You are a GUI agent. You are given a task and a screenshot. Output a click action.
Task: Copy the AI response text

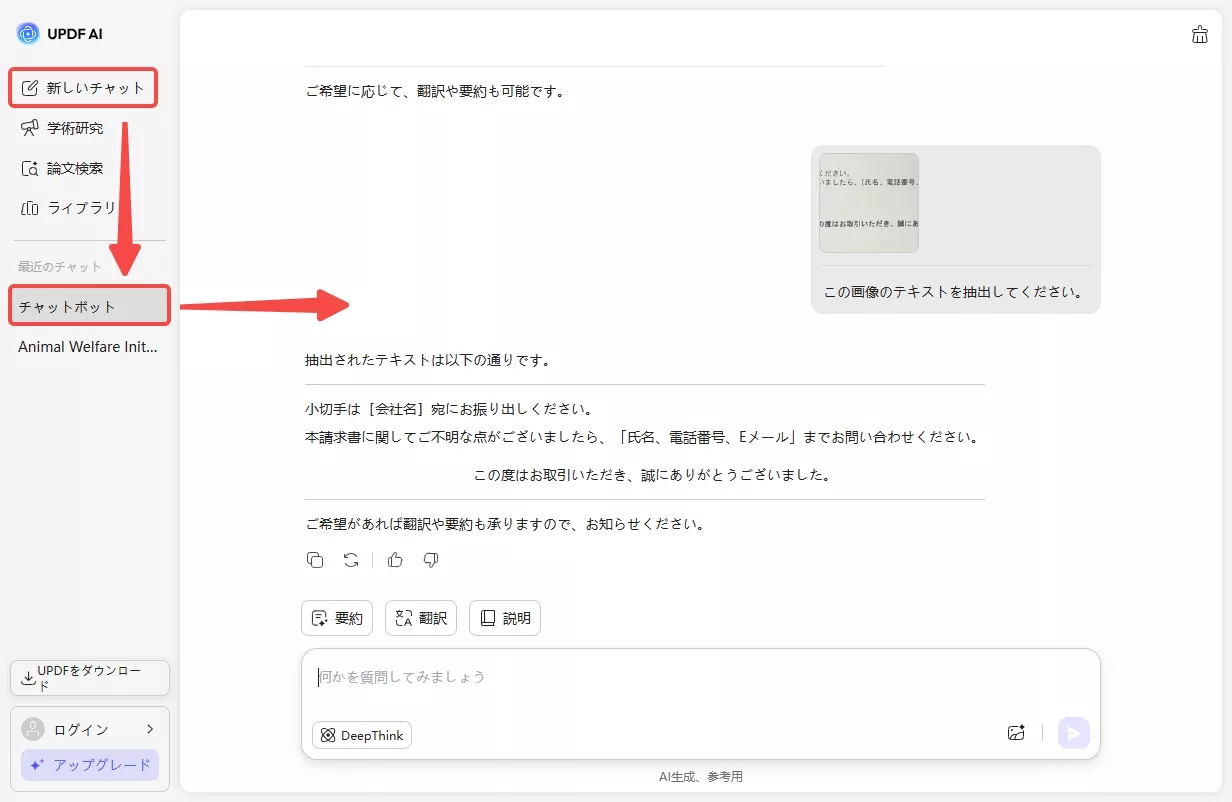click(314, 560)
